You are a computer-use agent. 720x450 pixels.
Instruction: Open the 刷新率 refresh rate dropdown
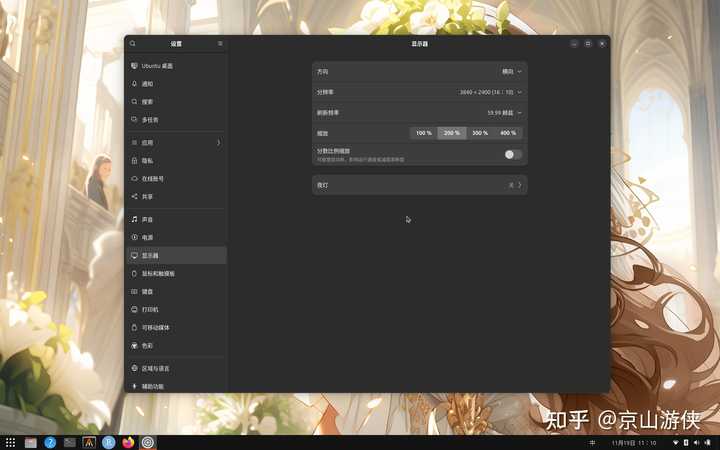(420, 113)
